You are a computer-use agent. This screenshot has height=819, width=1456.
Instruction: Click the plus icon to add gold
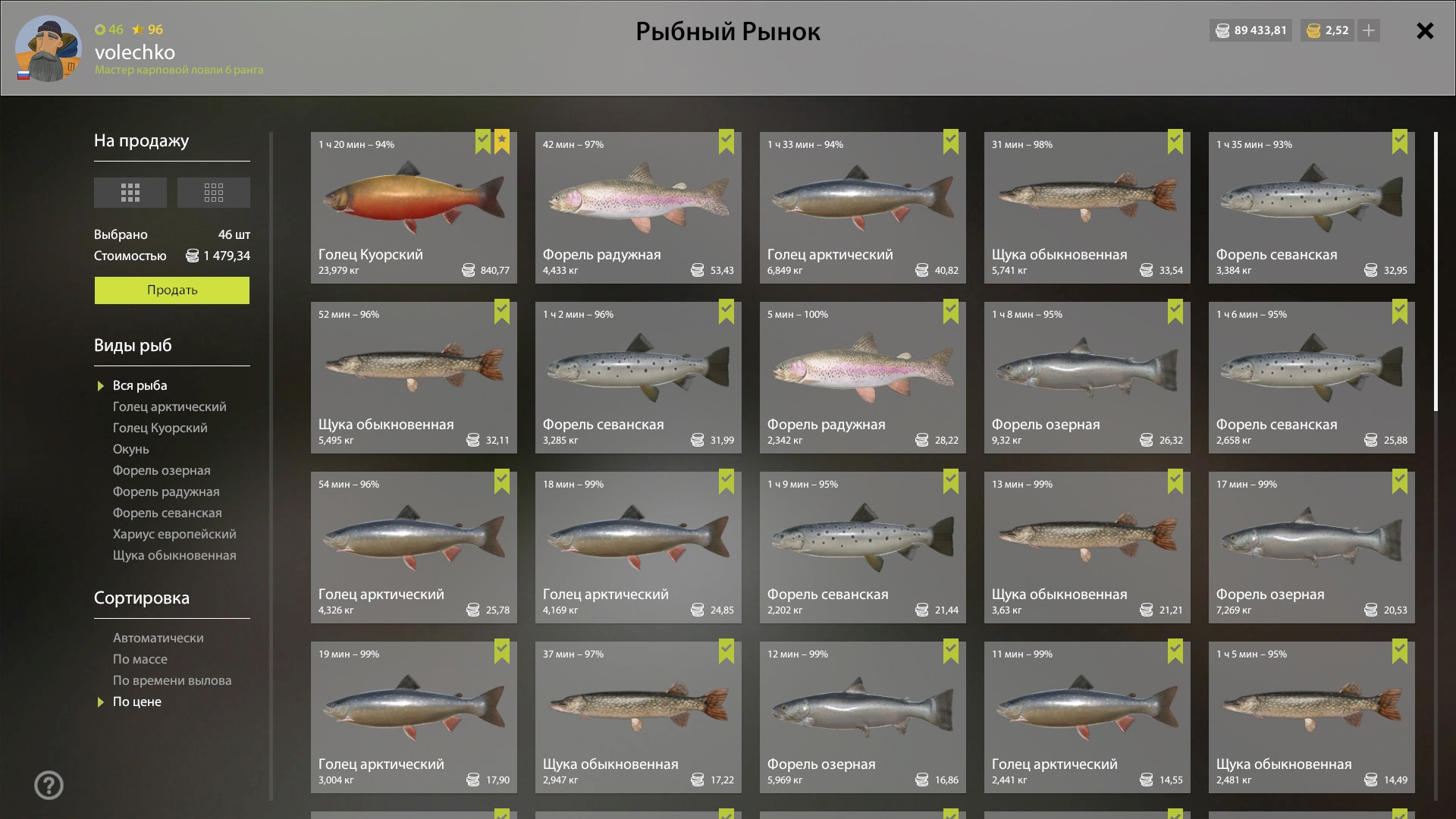1369,30
